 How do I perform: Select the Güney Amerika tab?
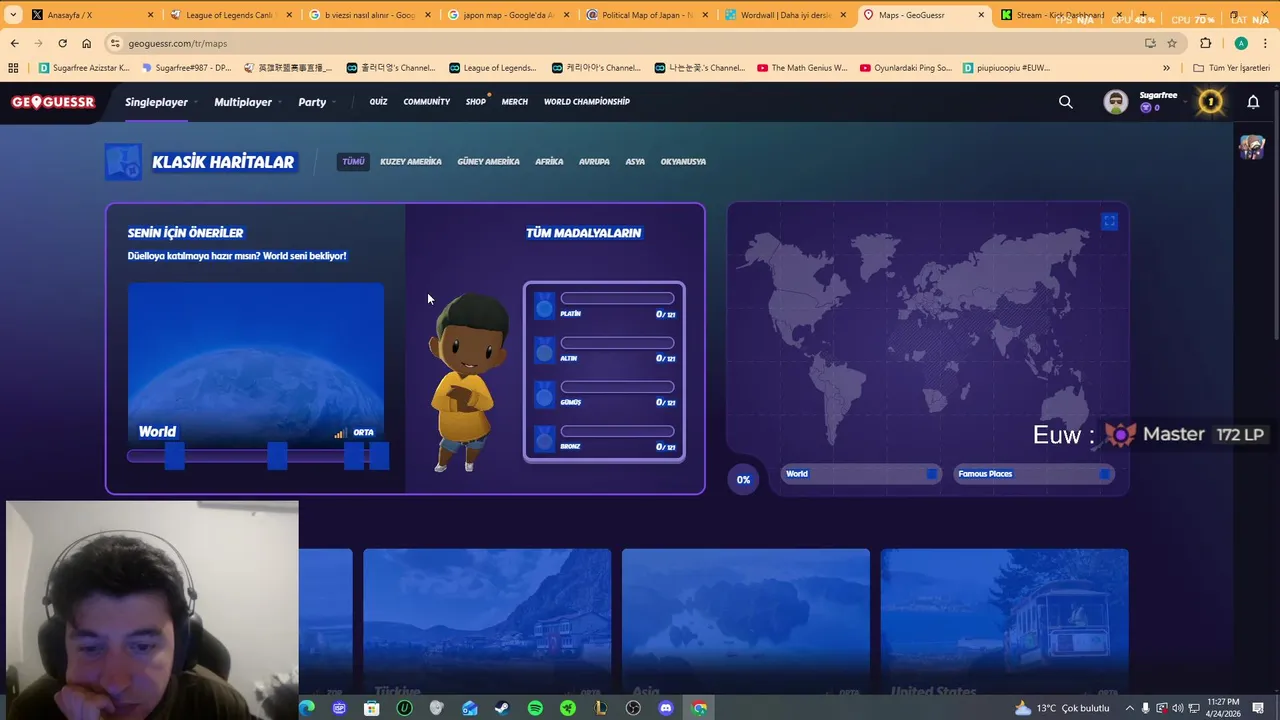488,161
